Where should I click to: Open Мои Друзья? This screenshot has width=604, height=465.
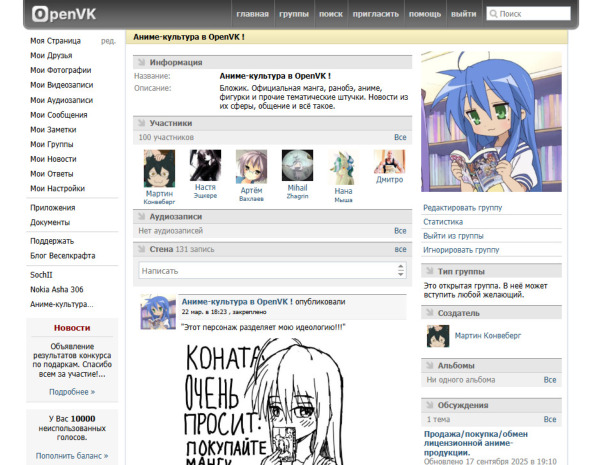[51, 55]
